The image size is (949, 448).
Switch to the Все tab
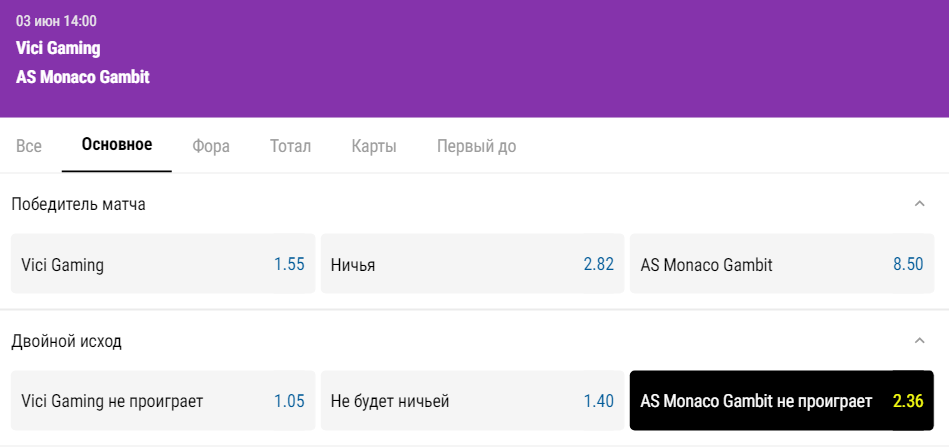[x=28, y=146]
